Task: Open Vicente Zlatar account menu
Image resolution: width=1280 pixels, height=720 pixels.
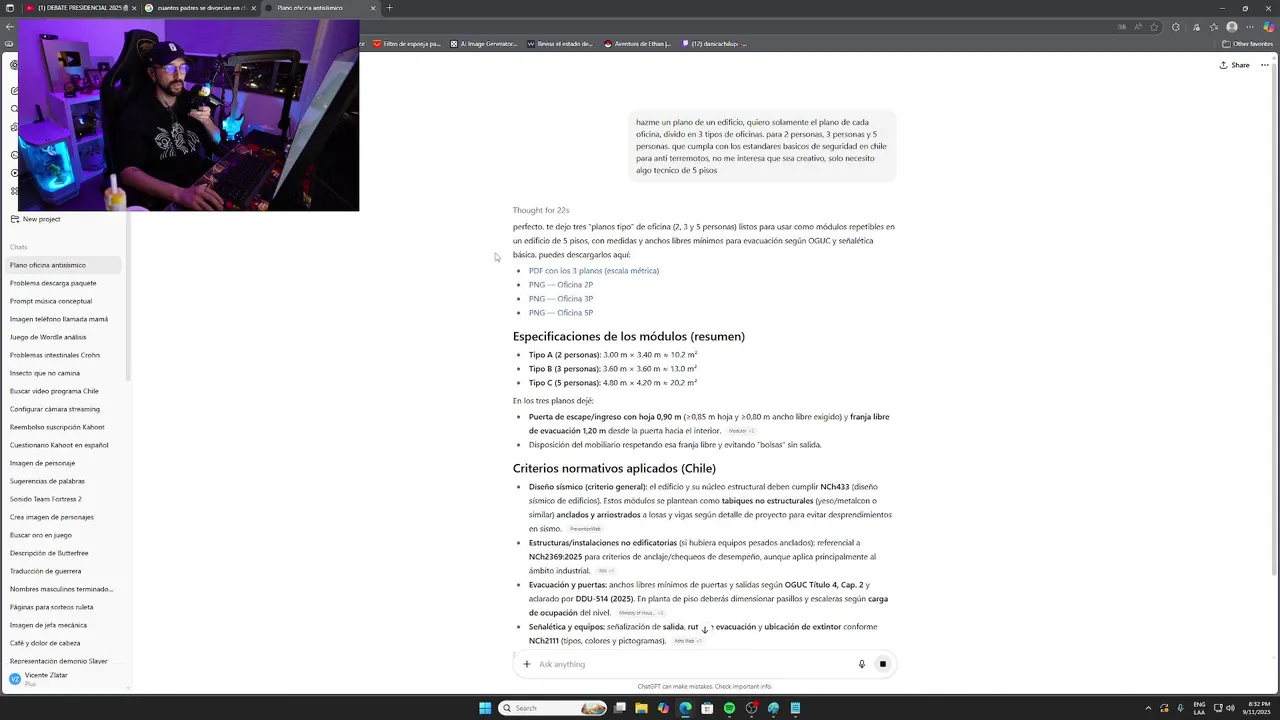Action: click(63, 679)
